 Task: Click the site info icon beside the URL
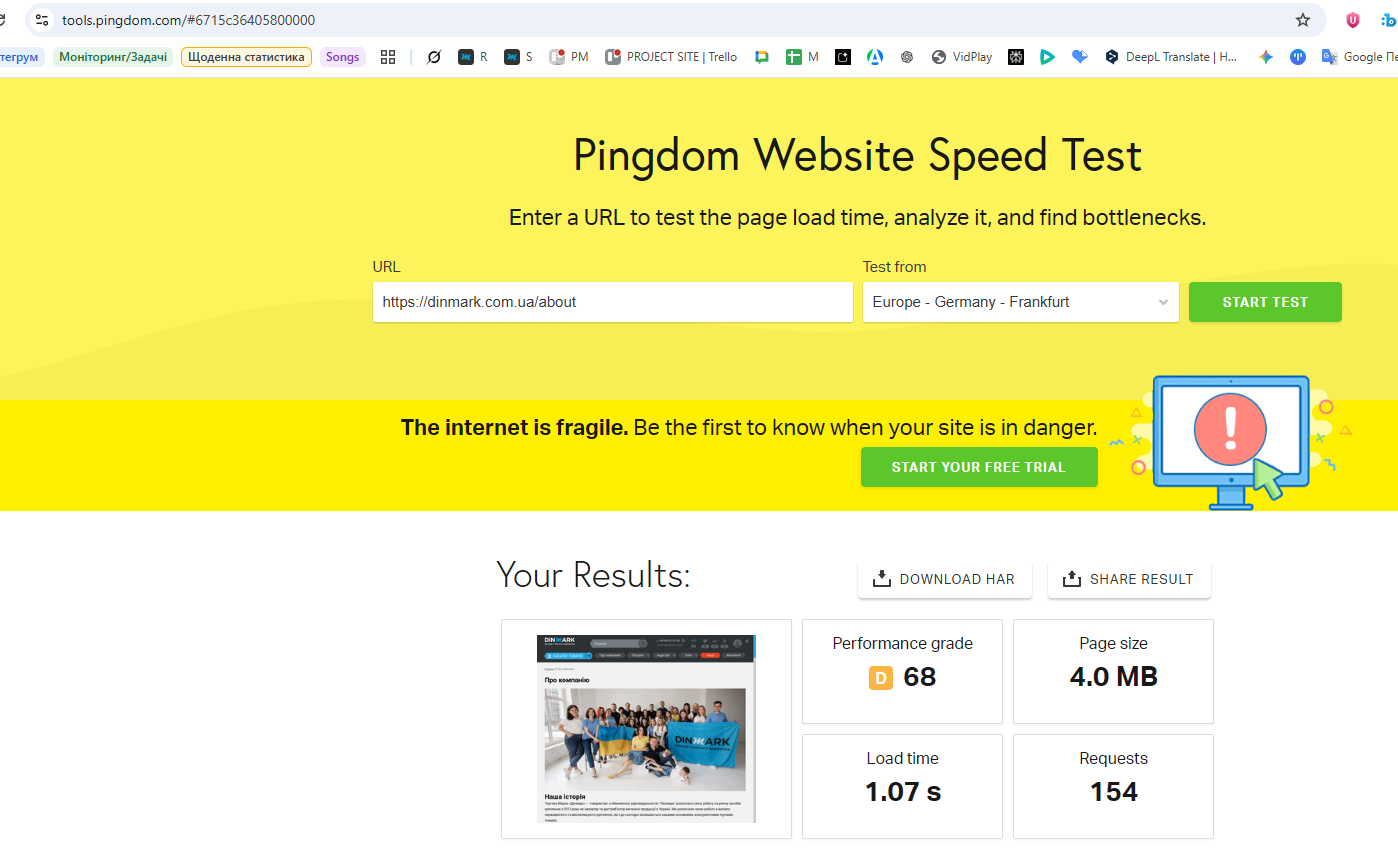coord(42,20)
